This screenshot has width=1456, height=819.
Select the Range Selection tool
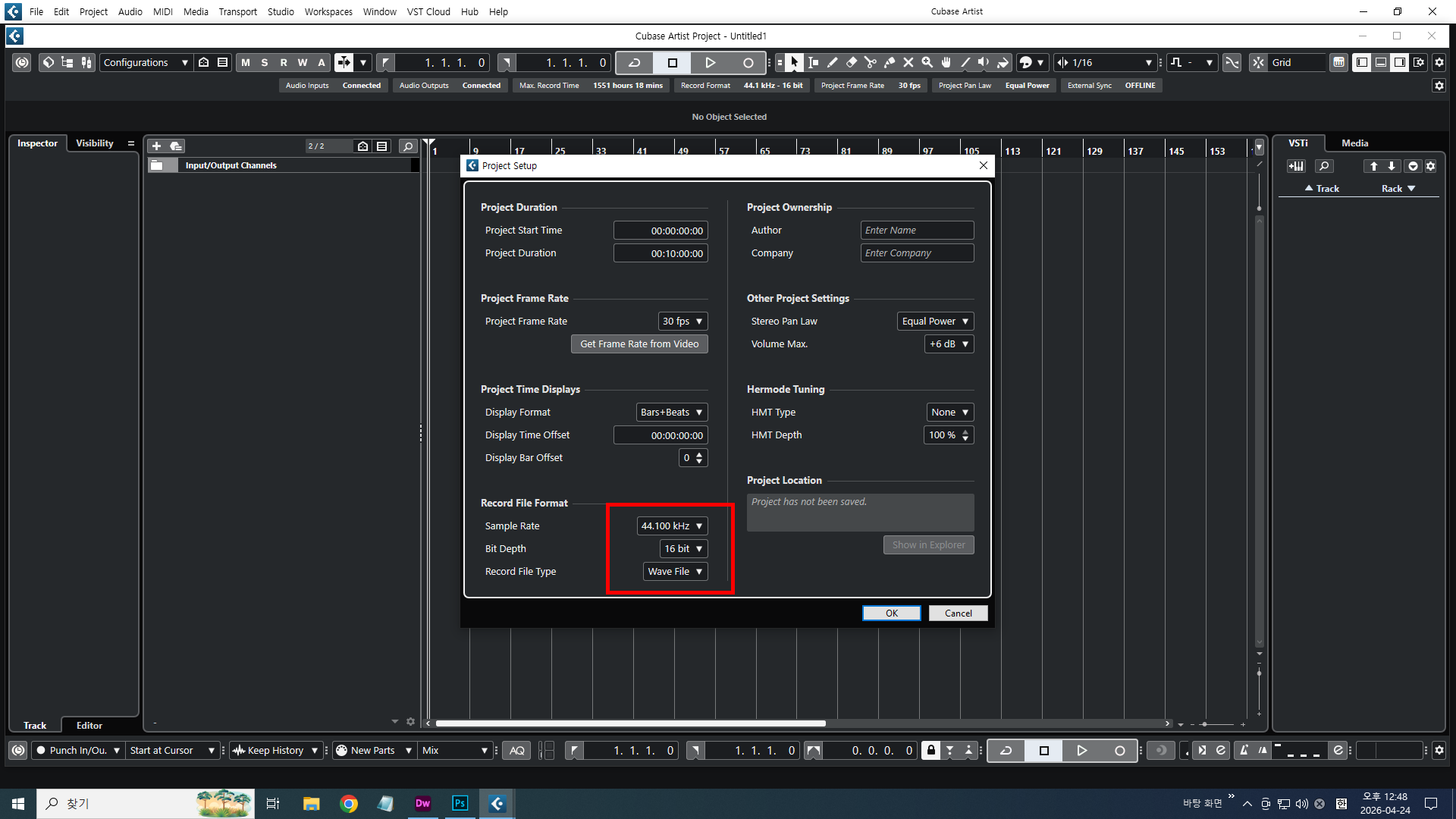tap(813, 62)
